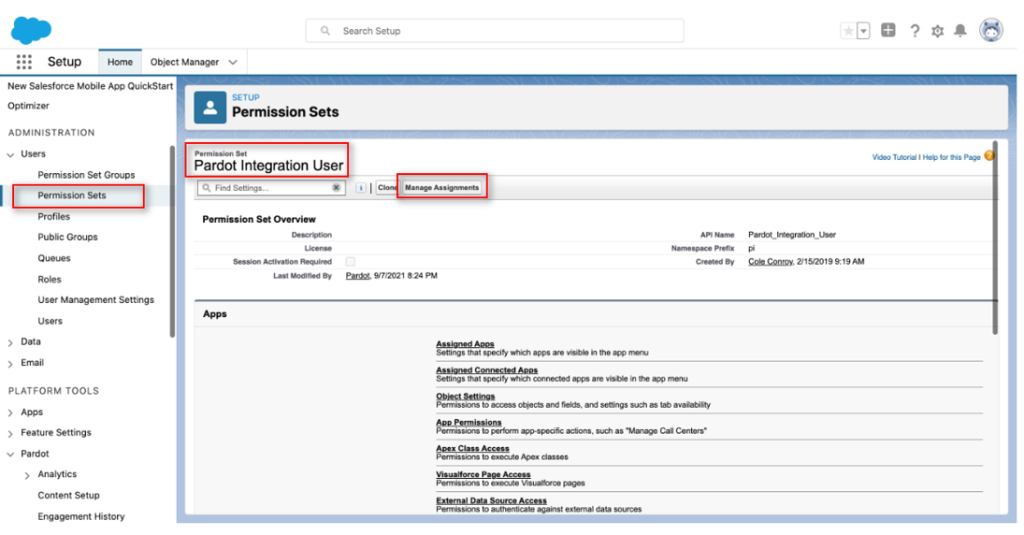This screenshot has width=1024, height=535.
Task: Collapse the Pardot section
Action: point(10,454)
